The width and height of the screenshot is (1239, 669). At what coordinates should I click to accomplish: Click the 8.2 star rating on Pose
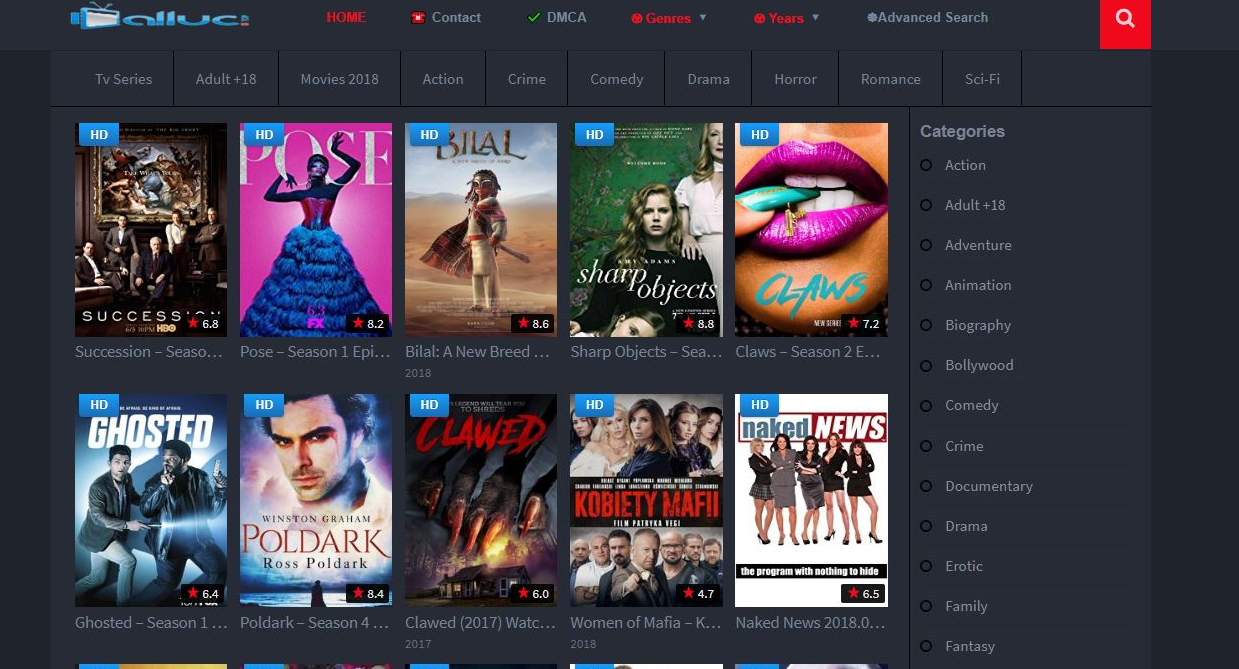[x=367, y=324]
